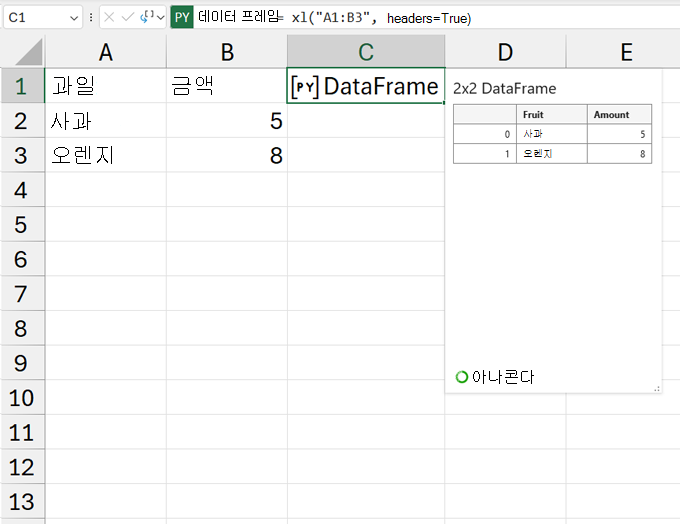Select row 2 header
This screenshot has width=680, height=524.
(x=22, y=121)
